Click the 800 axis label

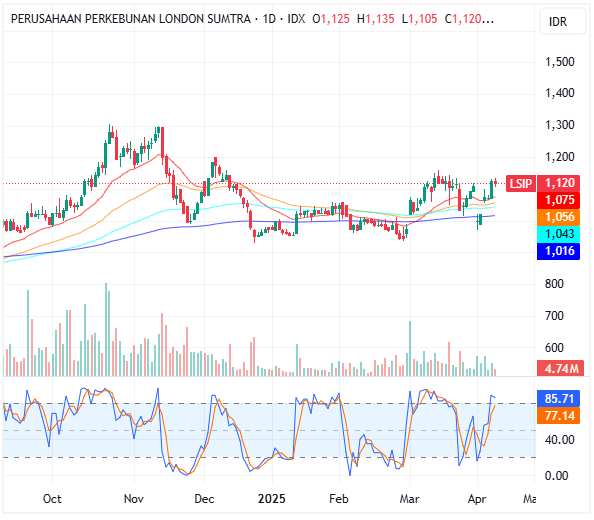pos(554,284)
